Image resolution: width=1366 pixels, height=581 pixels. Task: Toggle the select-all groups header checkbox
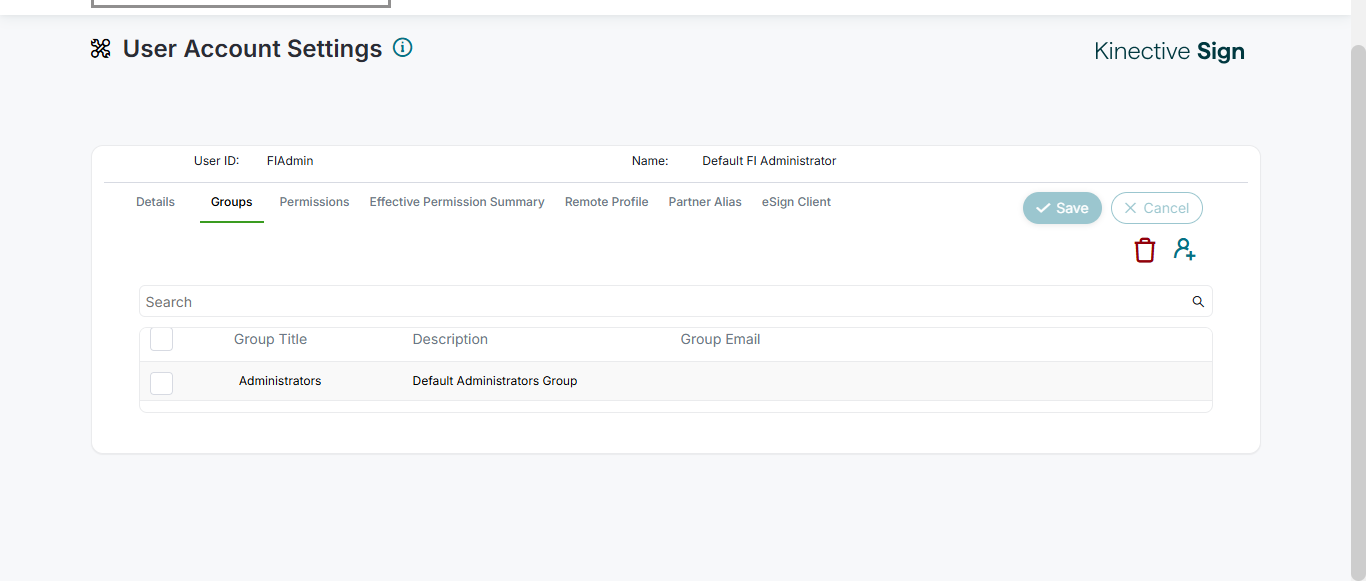[161, 339]
